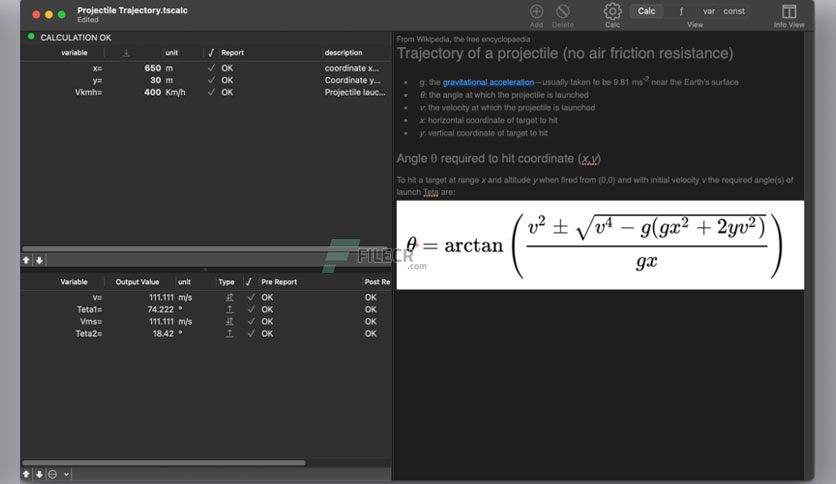Click the Type icon for Teta1= row

[230, 309]
